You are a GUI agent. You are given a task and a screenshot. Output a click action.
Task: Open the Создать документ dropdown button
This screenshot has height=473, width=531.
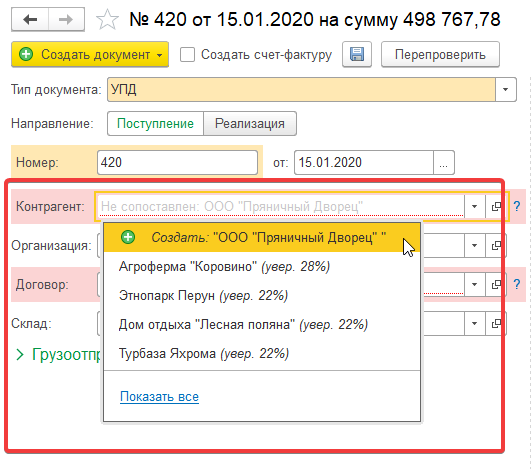click(x=90, y=54)
